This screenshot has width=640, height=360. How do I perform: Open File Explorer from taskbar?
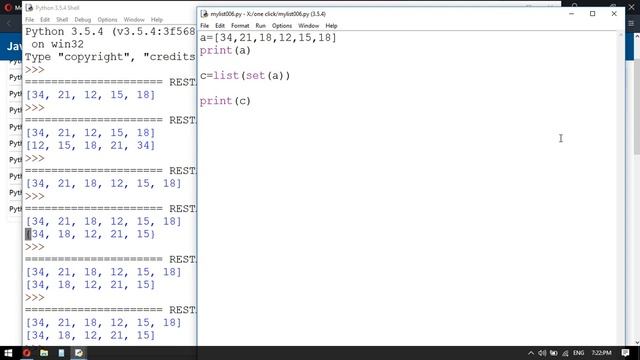[44, 353]
